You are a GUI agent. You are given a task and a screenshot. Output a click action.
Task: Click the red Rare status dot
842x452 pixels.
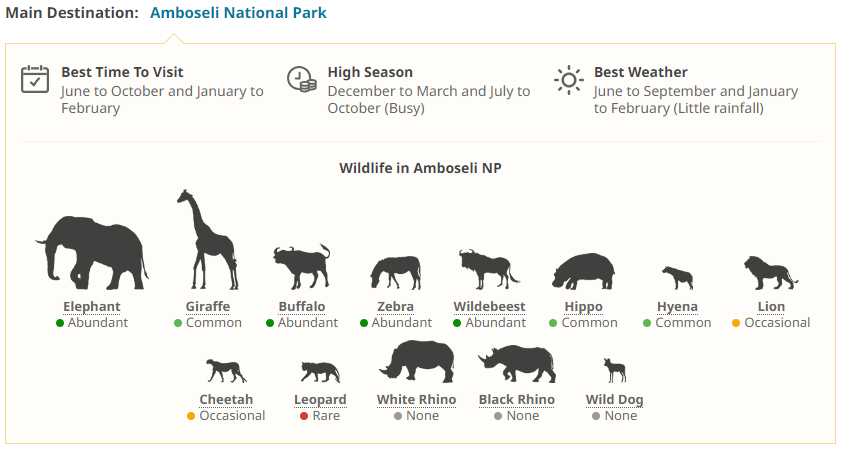point(304,416)
